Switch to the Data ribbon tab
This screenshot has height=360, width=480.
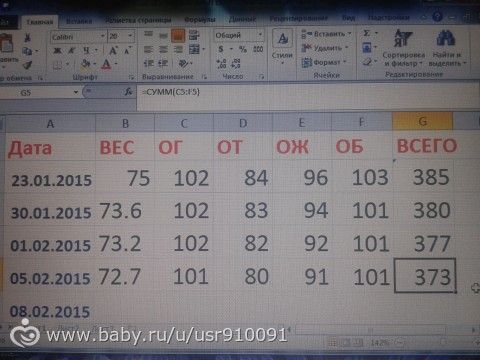[242, 19]
